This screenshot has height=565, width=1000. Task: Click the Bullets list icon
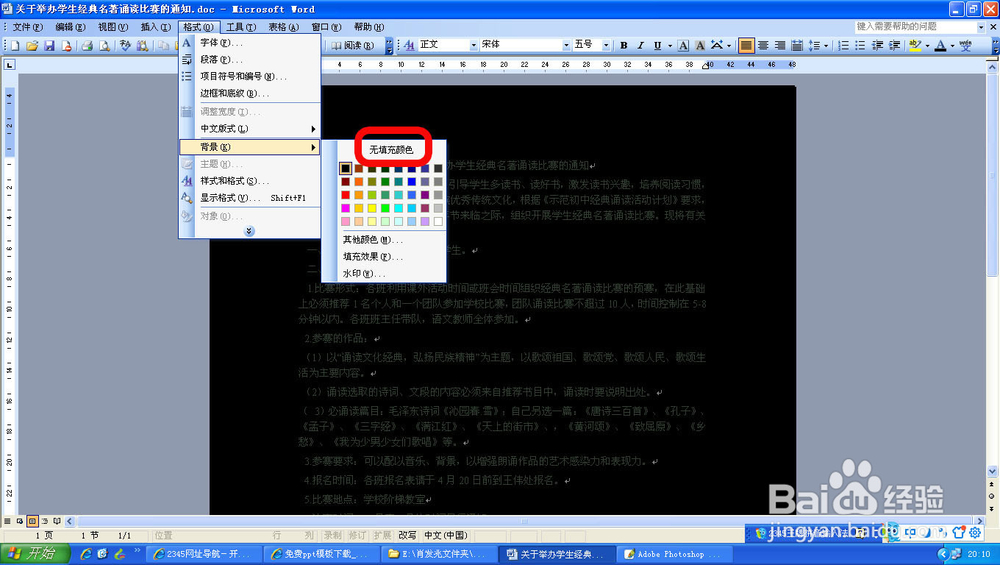(x=860, y=45)
